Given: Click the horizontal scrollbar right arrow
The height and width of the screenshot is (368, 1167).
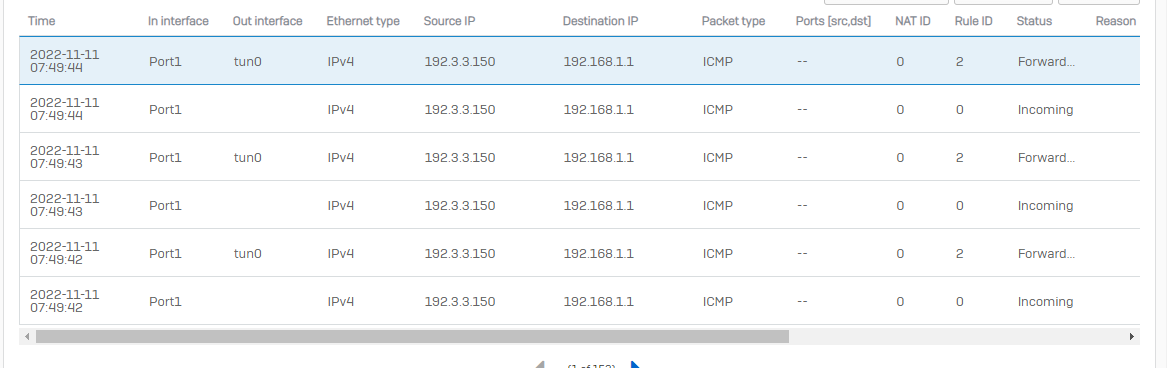Looking at the screenshot, I should click(x=1132, y=337).
